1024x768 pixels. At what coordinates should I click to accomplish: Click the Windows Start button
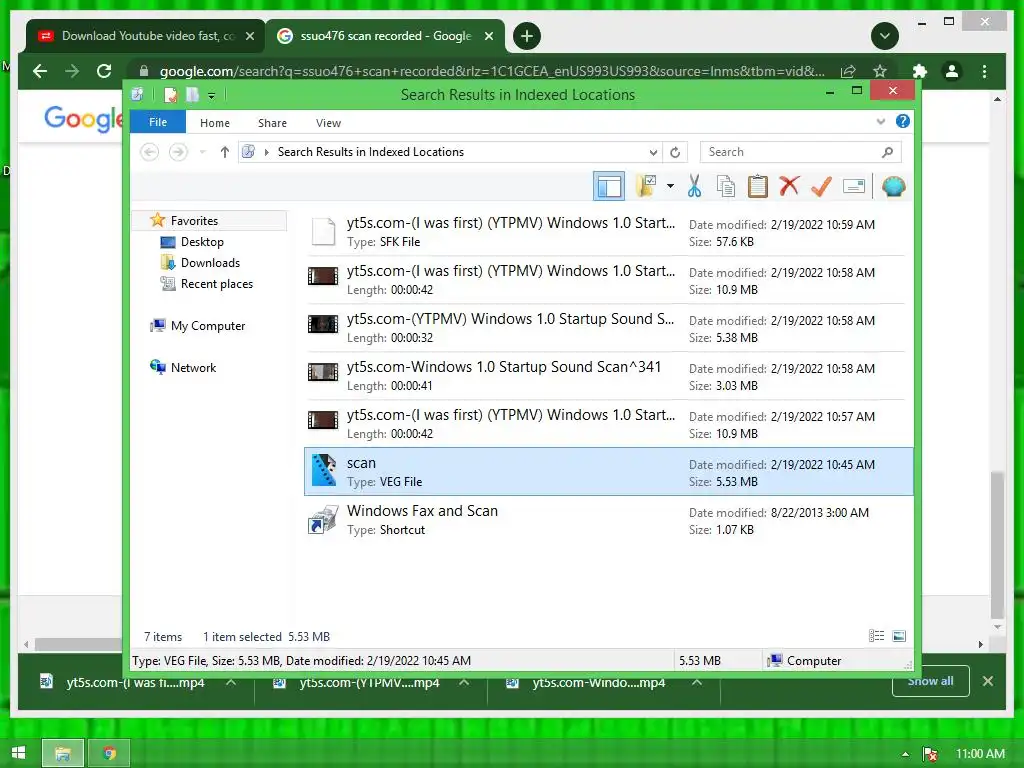tap(18, 753)
